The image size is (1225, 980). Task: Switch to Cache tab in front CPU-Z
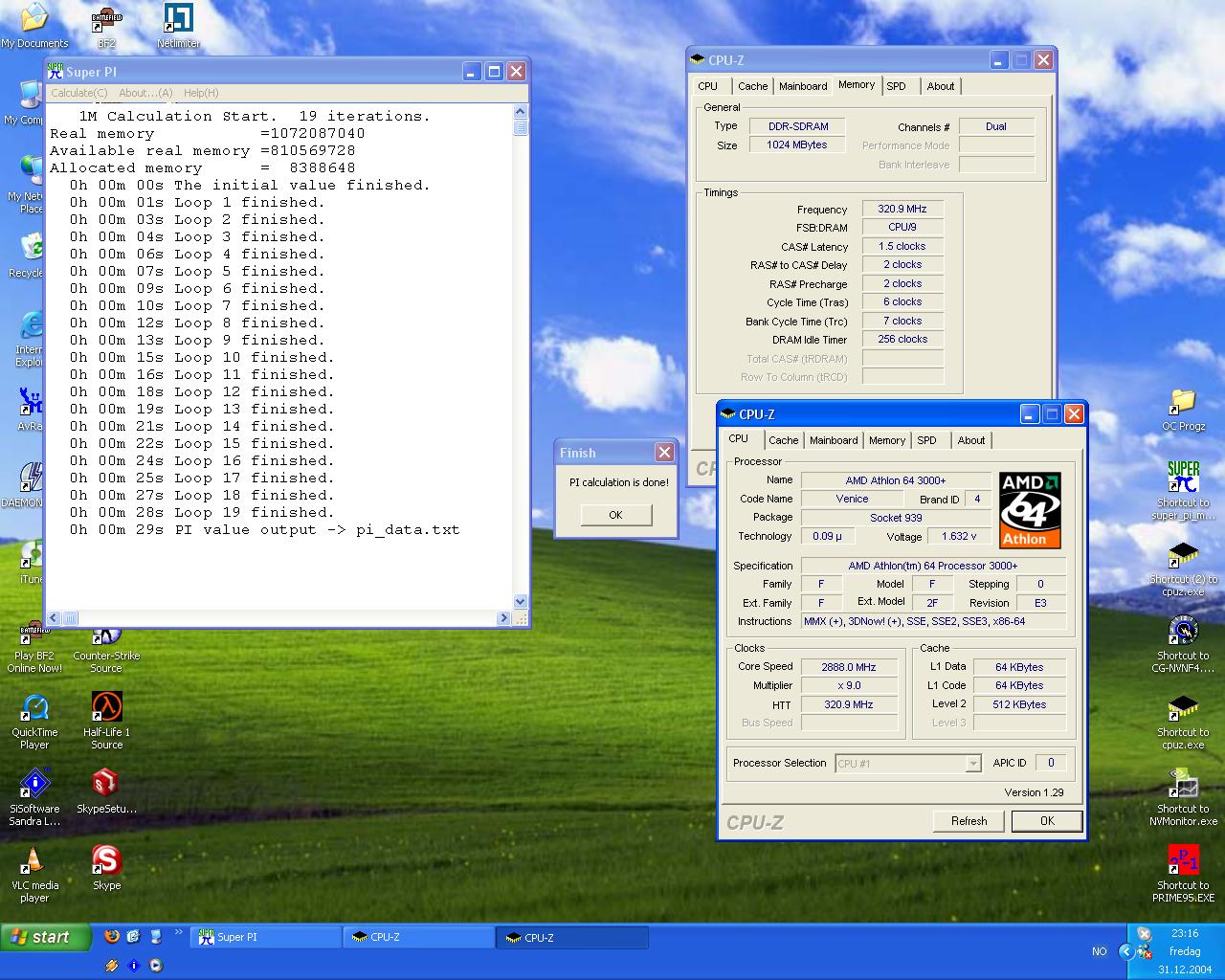783,440
